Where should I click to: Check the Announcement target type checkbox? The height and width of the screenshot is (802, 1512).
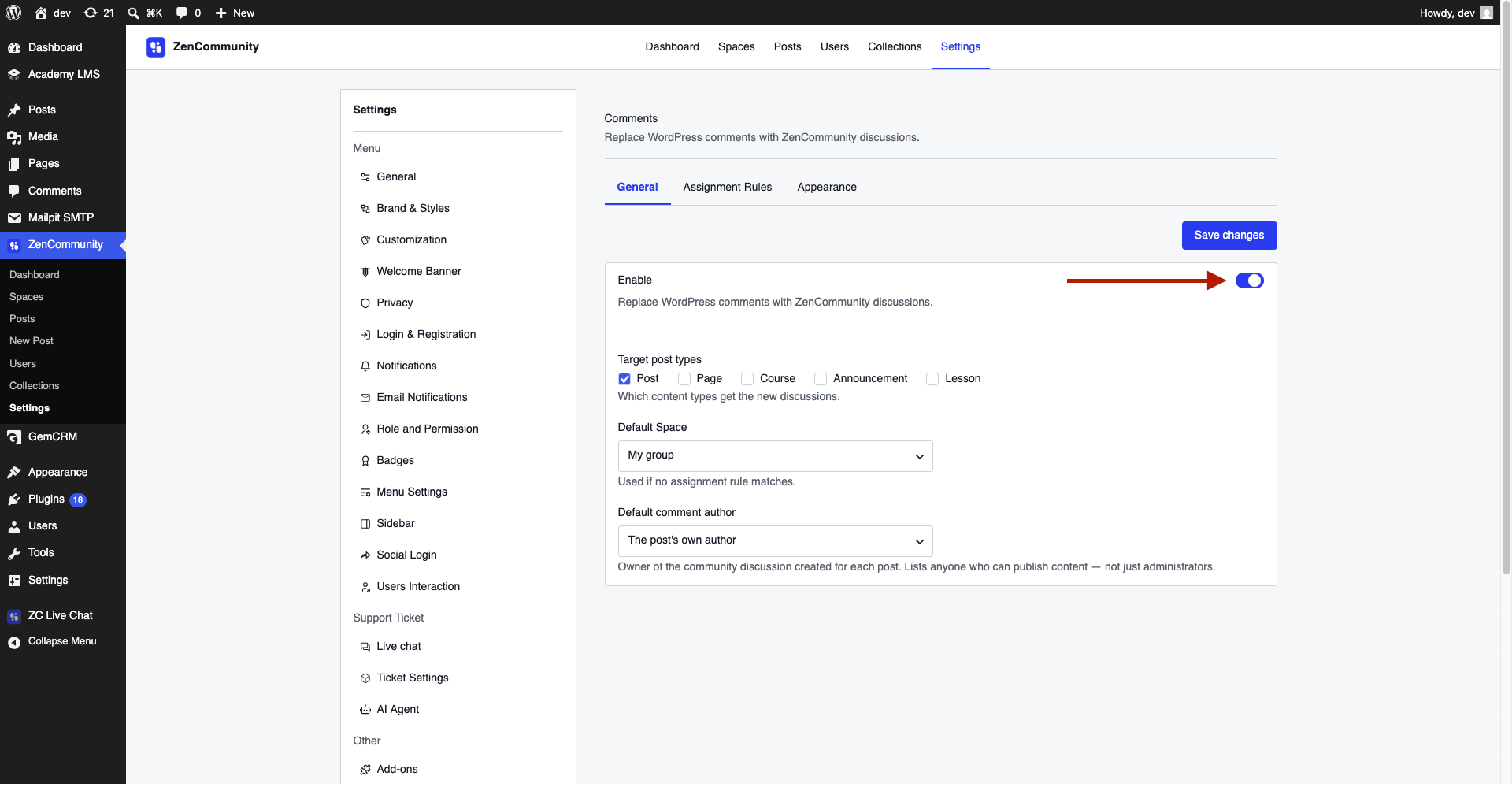(x=821, y=379)
